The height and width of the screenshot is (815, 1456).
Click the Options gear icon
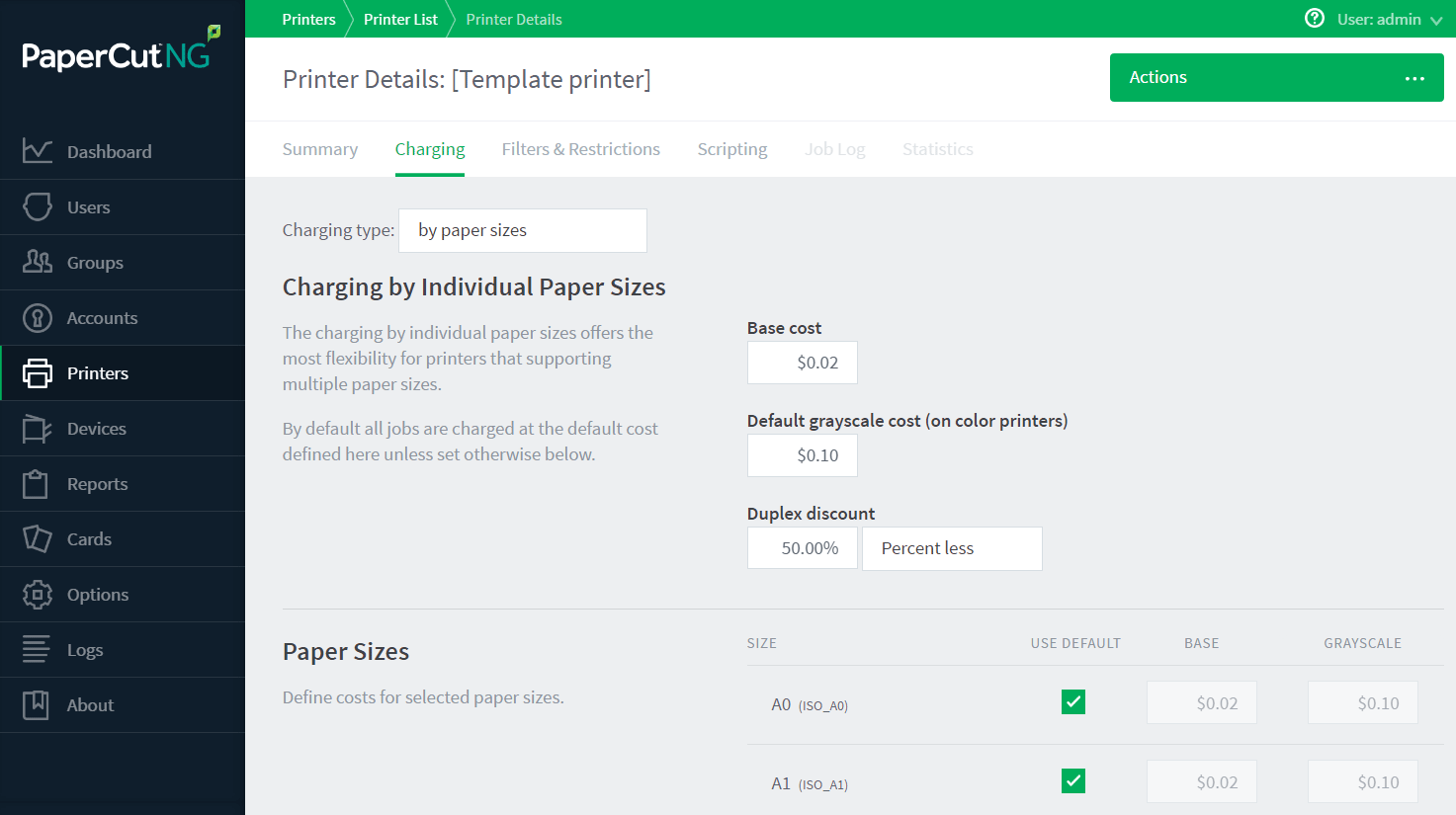(37, 594)
